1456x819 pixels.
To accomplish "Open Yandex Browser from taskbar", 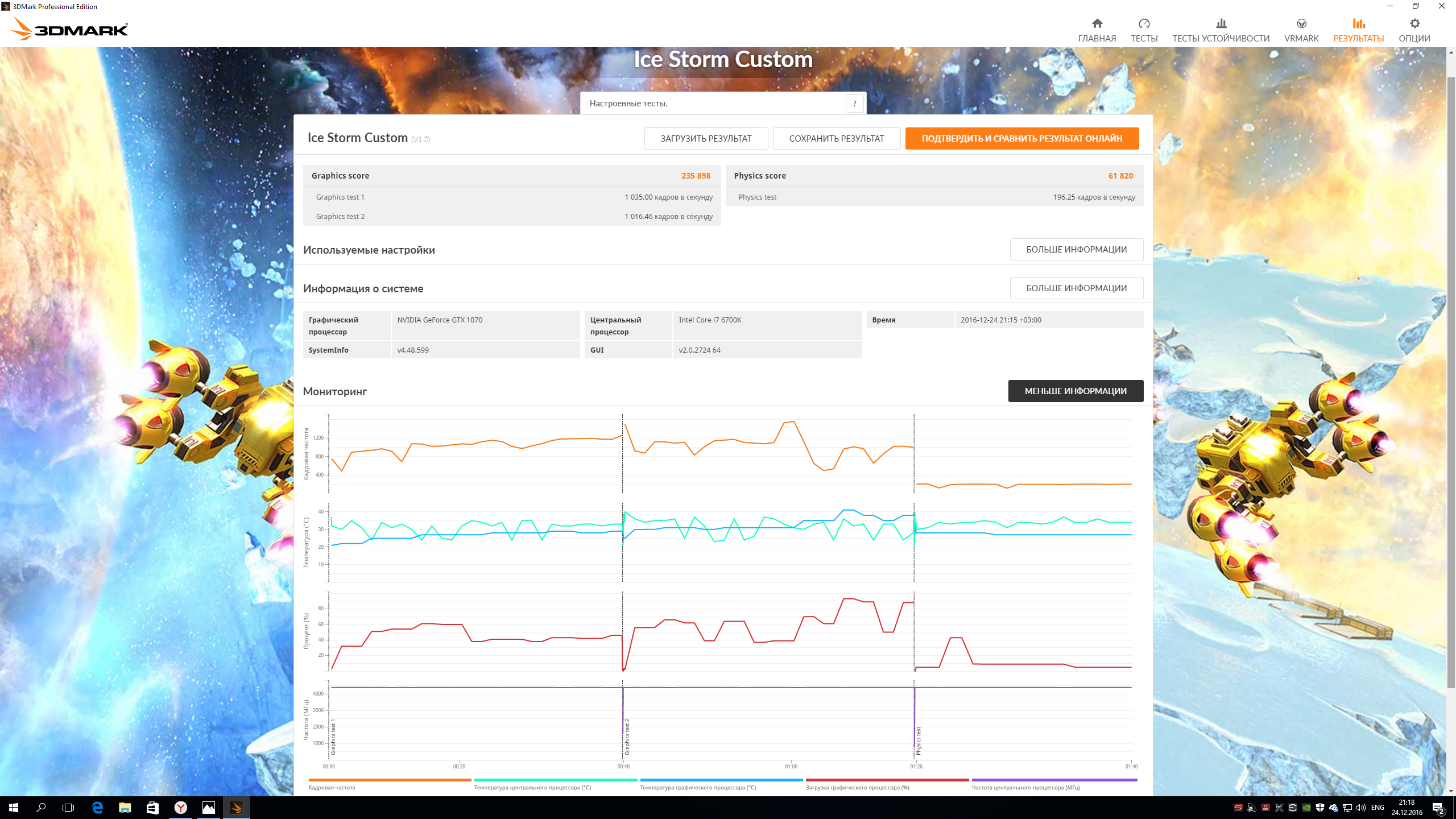I will (181, 808).
